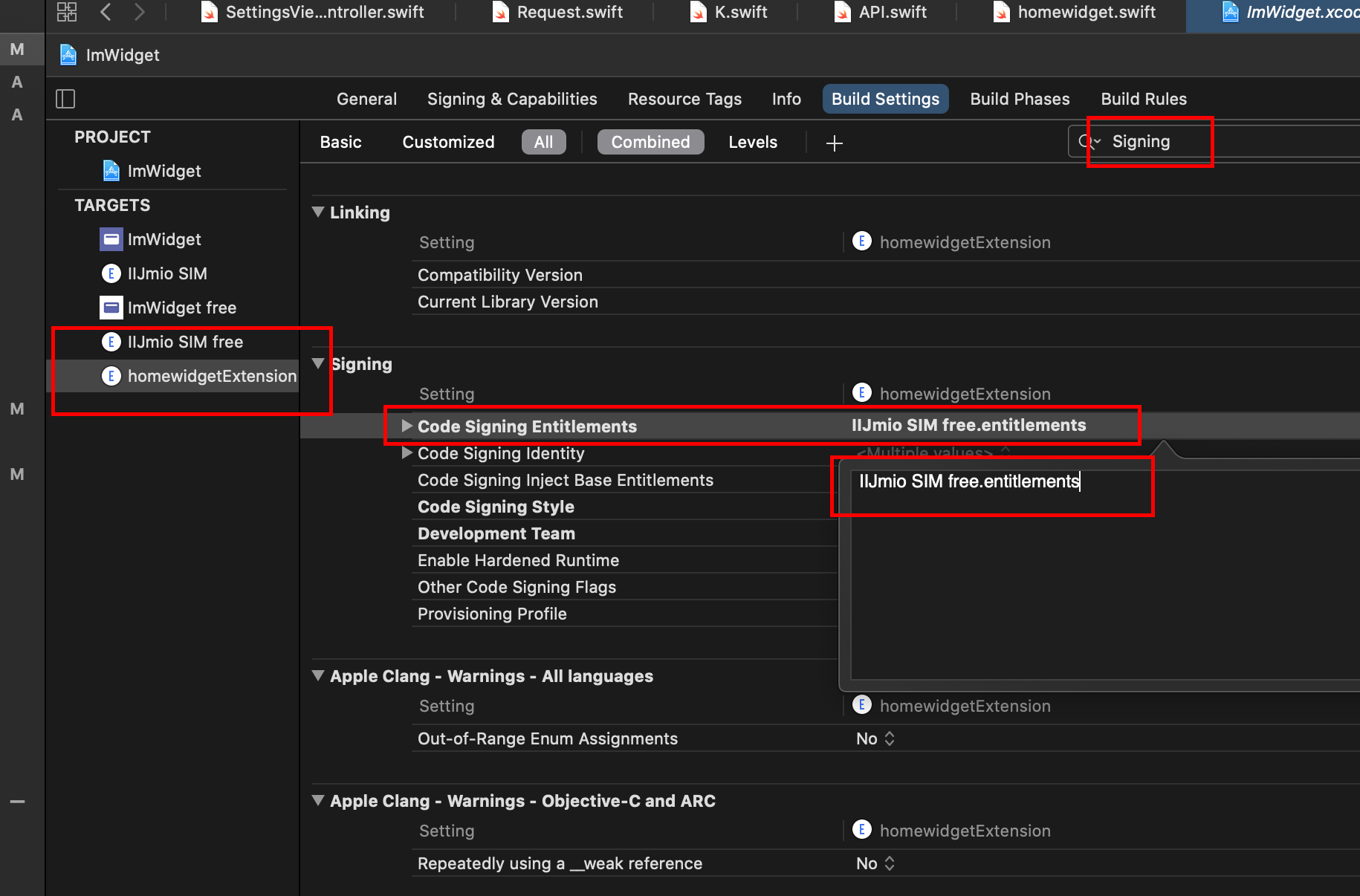
Task: Switch to Combined view
Action: 650,142
